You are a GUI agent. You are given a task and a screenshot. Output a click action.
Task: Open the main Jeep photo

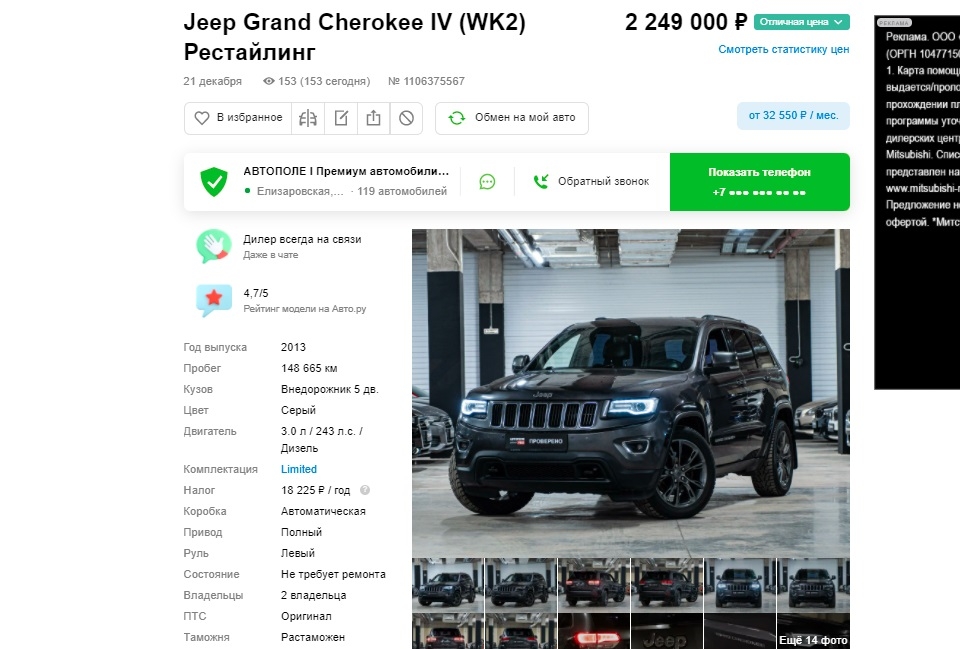(x=631, y=392)
